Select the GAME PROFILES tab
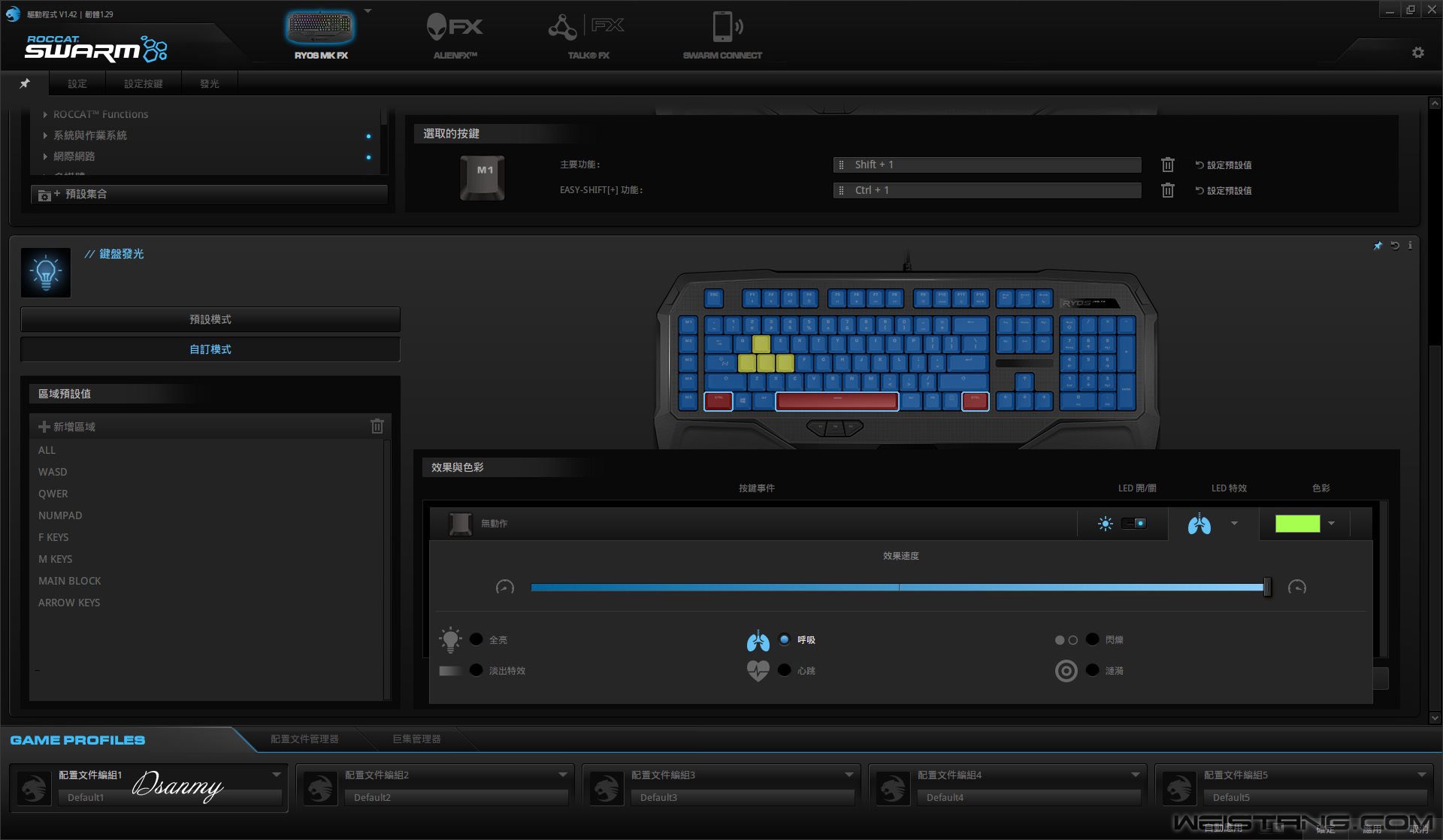 click(x=77, y=740)
